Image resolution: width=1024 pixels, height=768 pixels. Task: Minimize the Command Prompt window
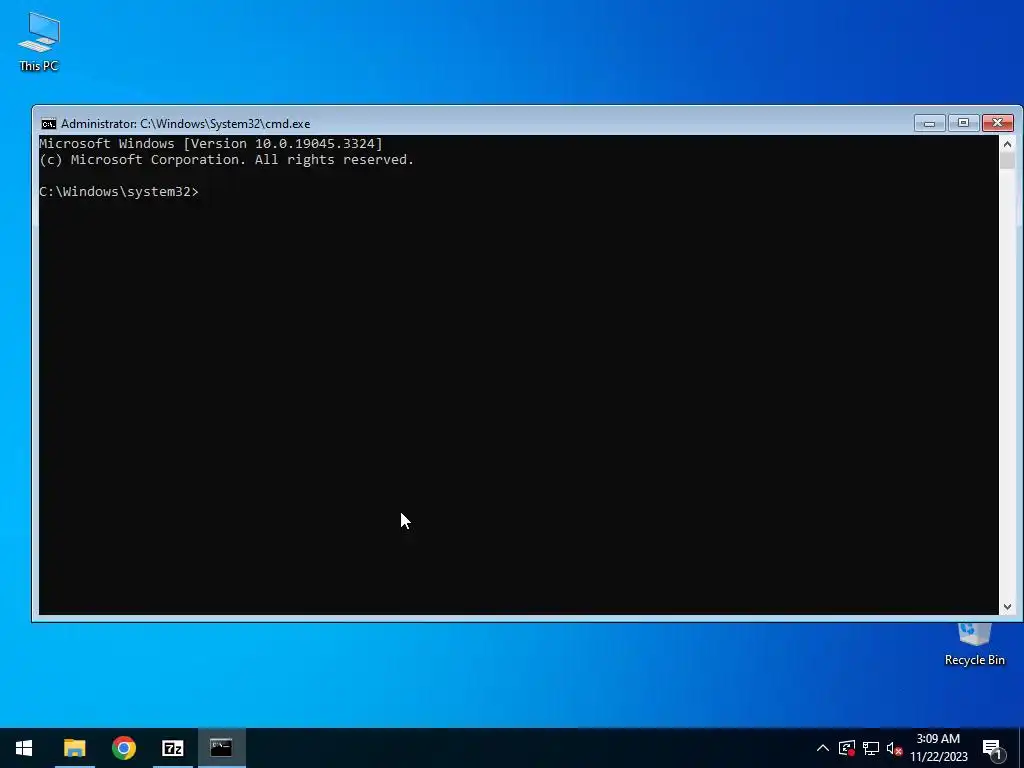point(930,123)
